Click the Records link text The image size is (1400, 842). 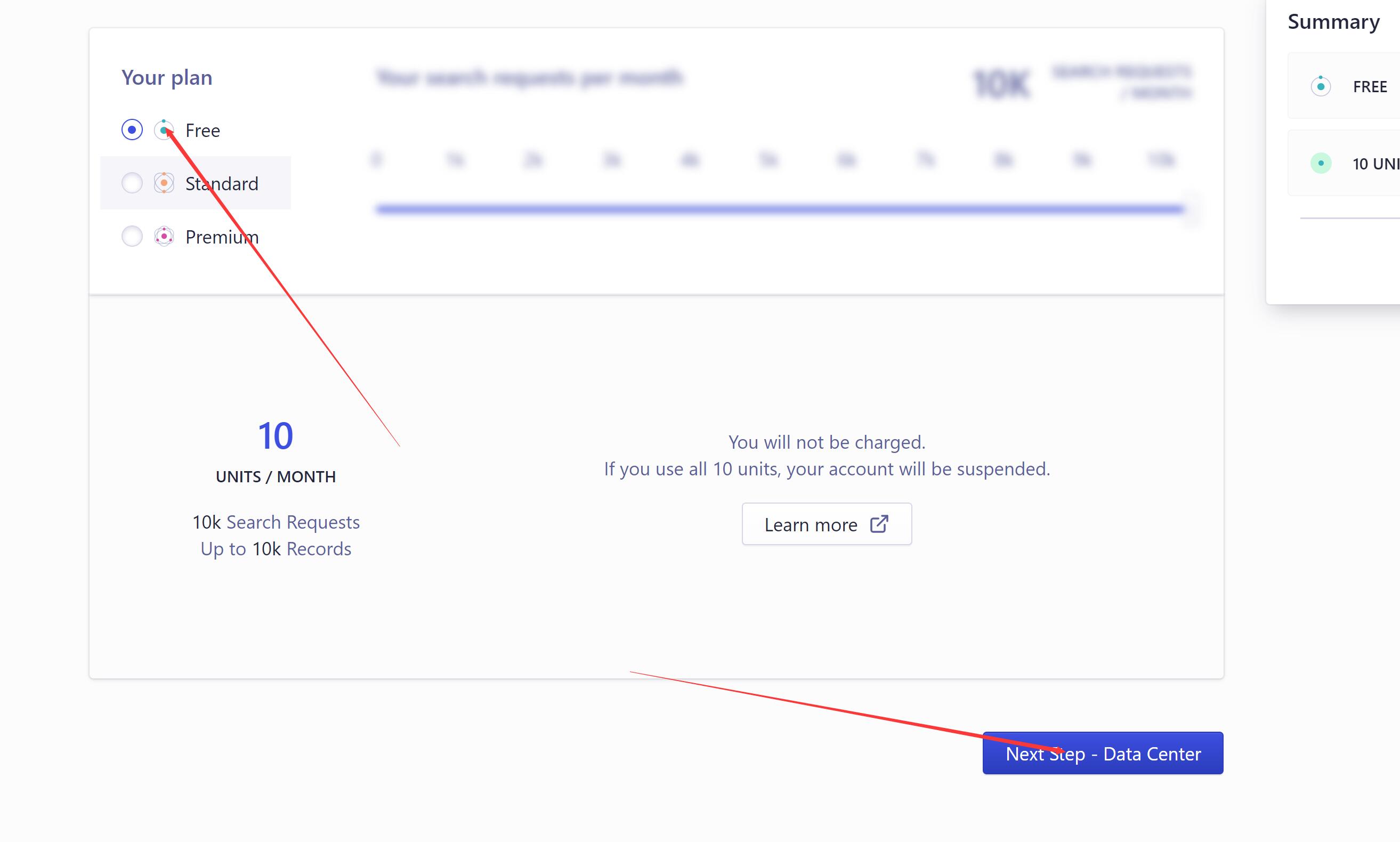click(x=319, y=549)
